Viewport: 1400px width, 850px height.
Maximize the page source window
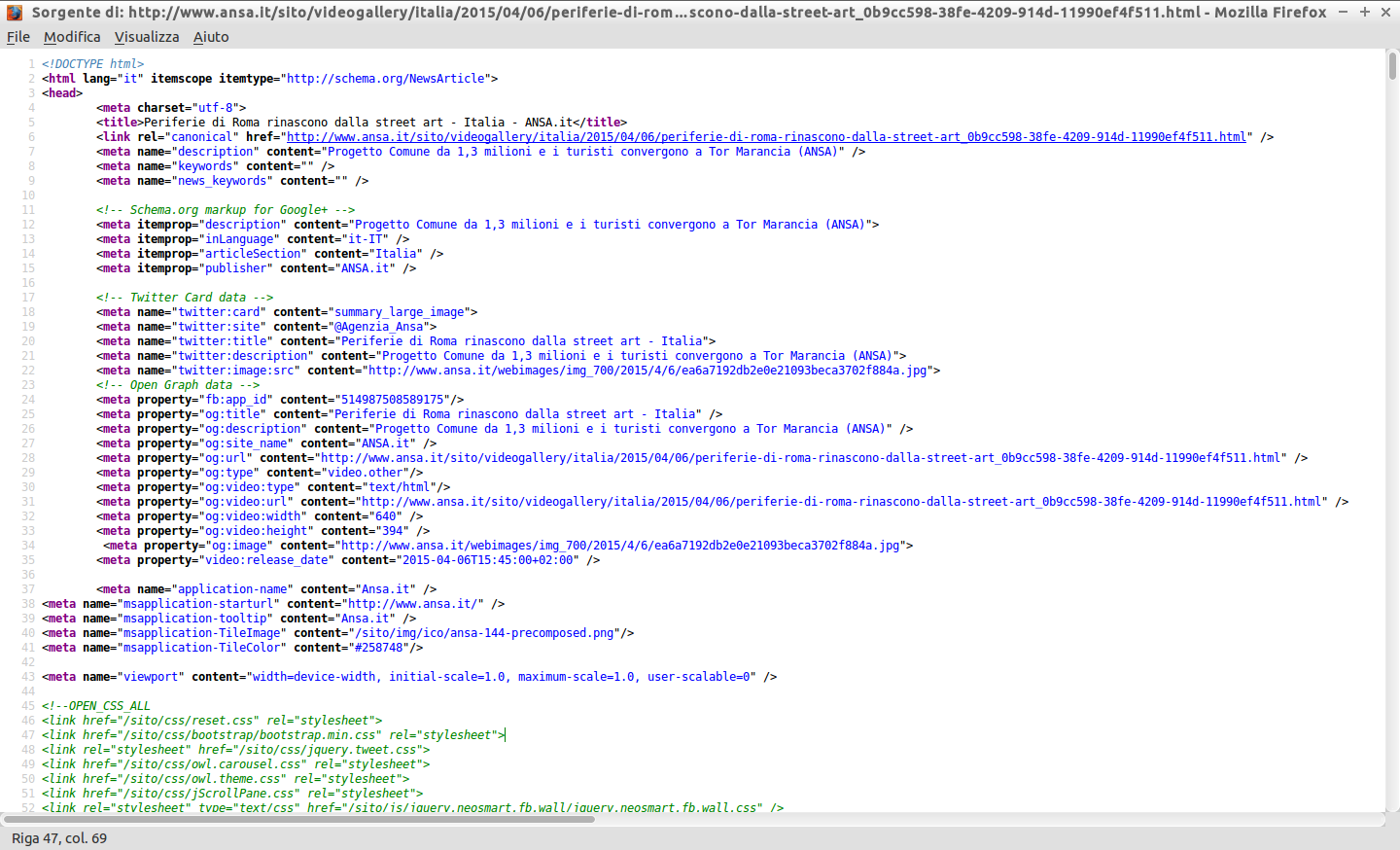(1365, 12)
